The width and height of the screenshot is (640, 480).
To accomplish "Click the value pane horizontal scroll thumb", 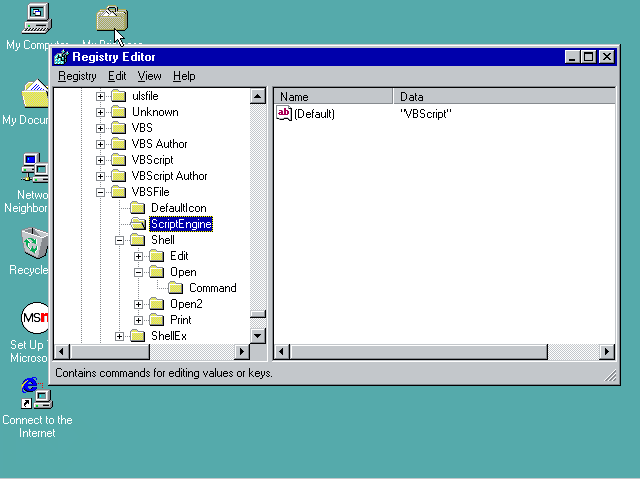I will (x=419, y=352).
